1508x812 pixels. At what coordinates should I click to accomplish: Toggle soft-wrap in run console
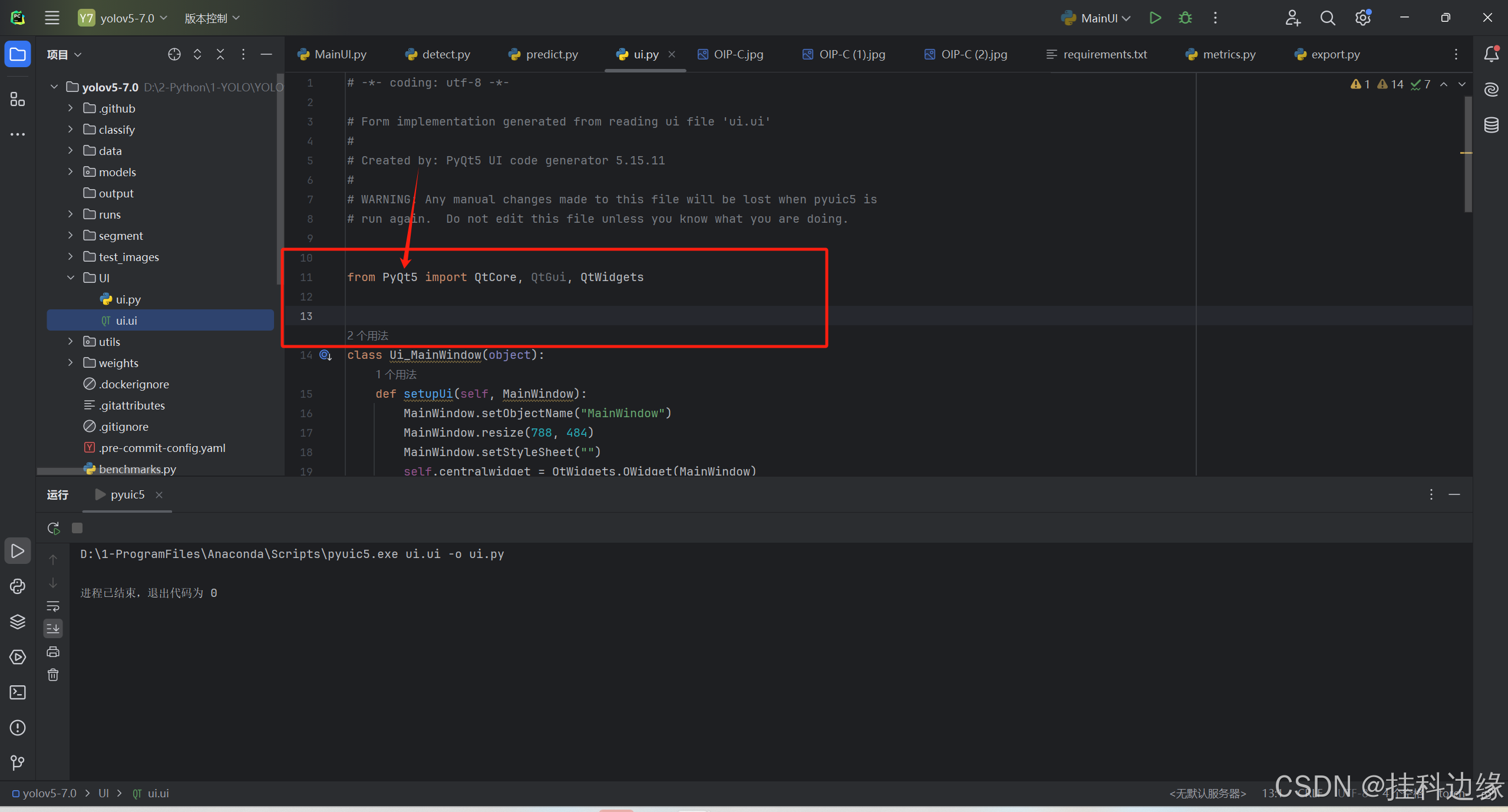tap(53, 606)
